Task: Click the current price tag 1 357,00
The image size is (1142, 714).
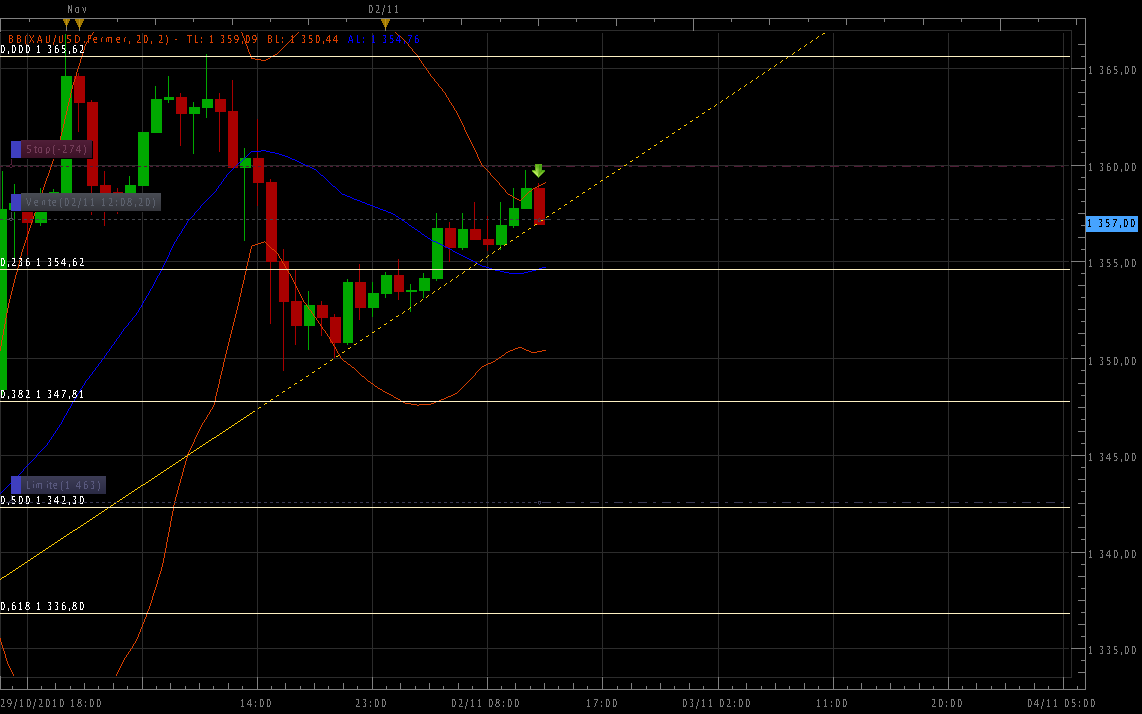Action: coord(1112,224)
